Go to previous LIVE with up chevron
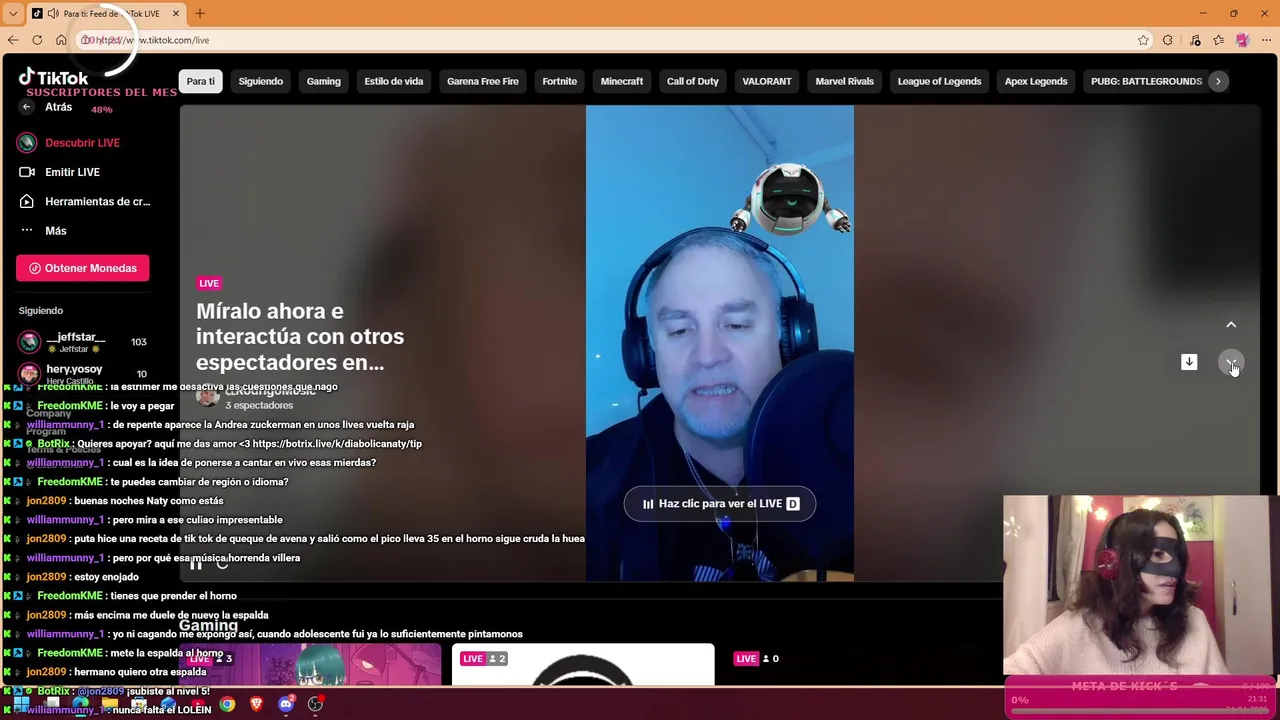Screen dimensions: 1280x720 click(1231, 325)
